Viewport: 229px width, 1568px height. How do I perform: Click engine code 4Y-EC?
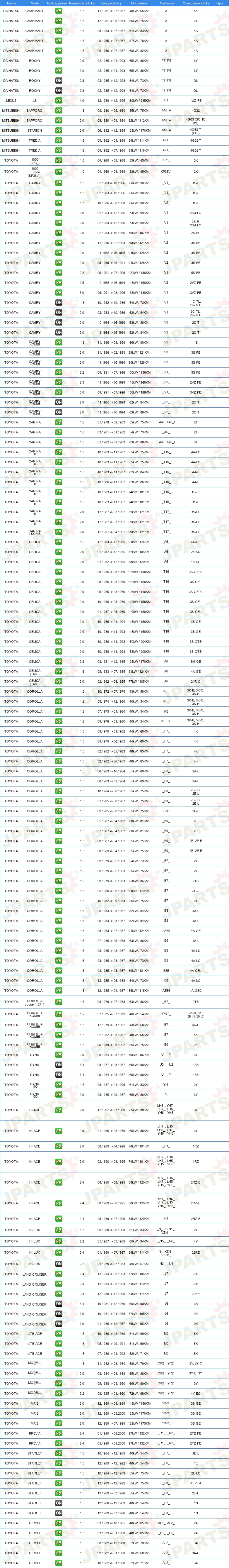pos(196,1394)
